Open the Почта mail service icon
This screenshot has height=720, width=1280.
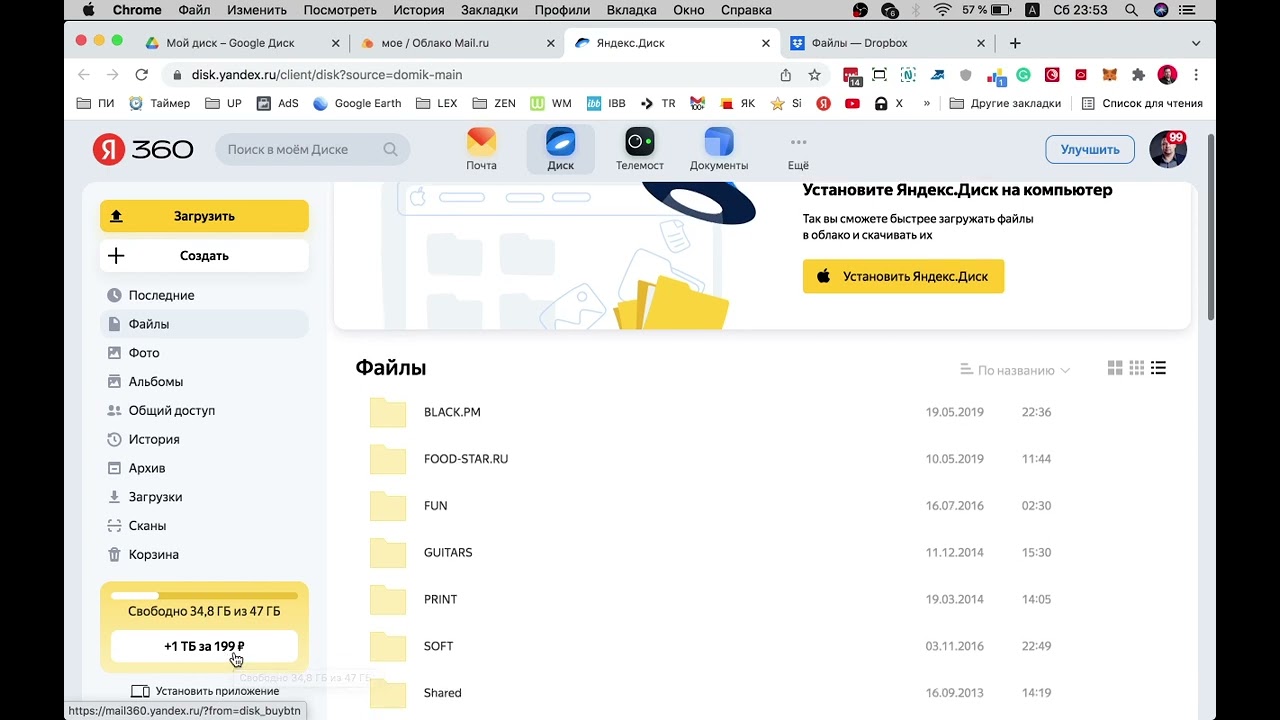click(481, 149)
